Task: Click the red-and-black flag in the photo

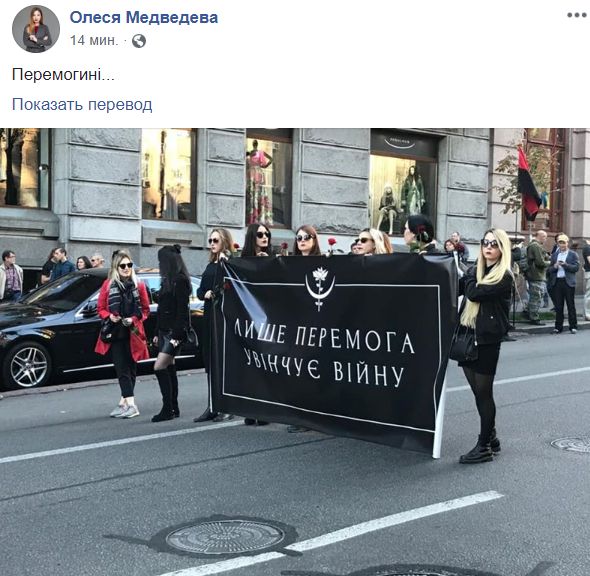Action: (528, 183)
